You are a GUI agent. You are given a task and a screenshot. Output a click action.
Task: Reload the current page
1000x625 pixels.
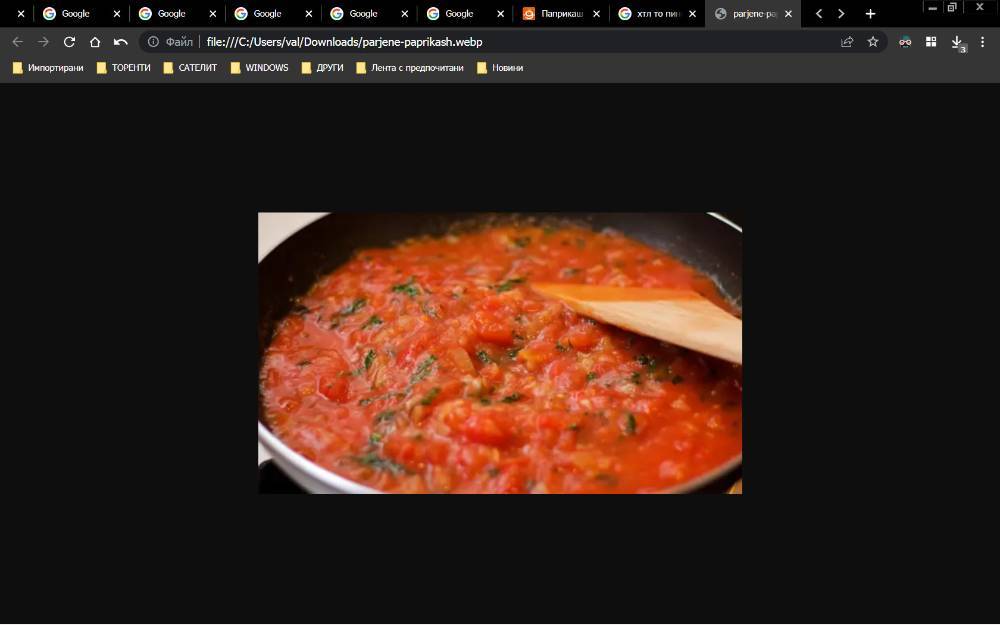coord(70,42)
